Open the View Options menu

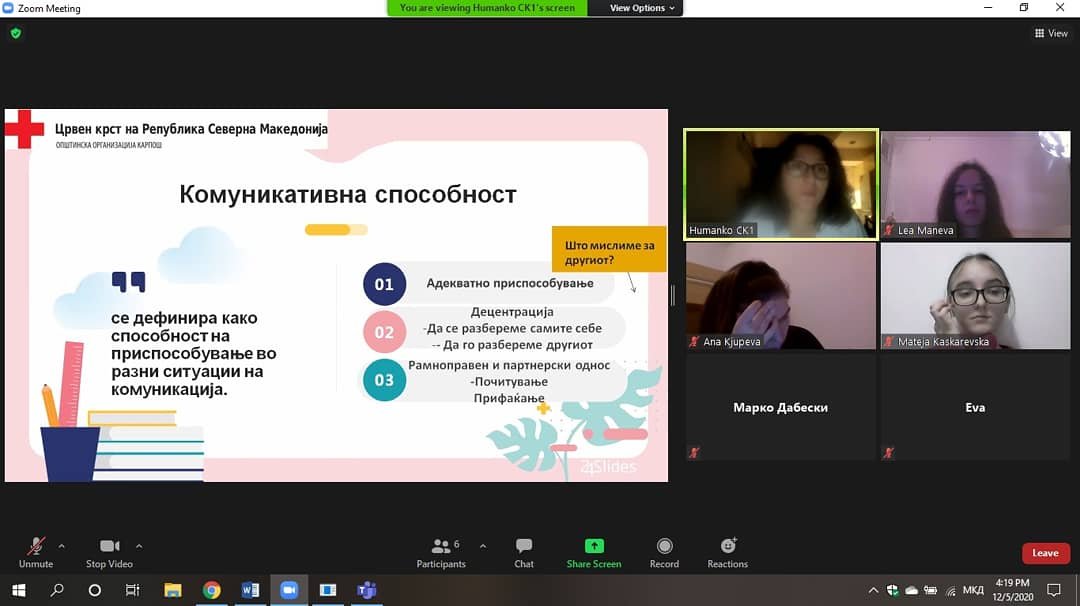[643, 8]
